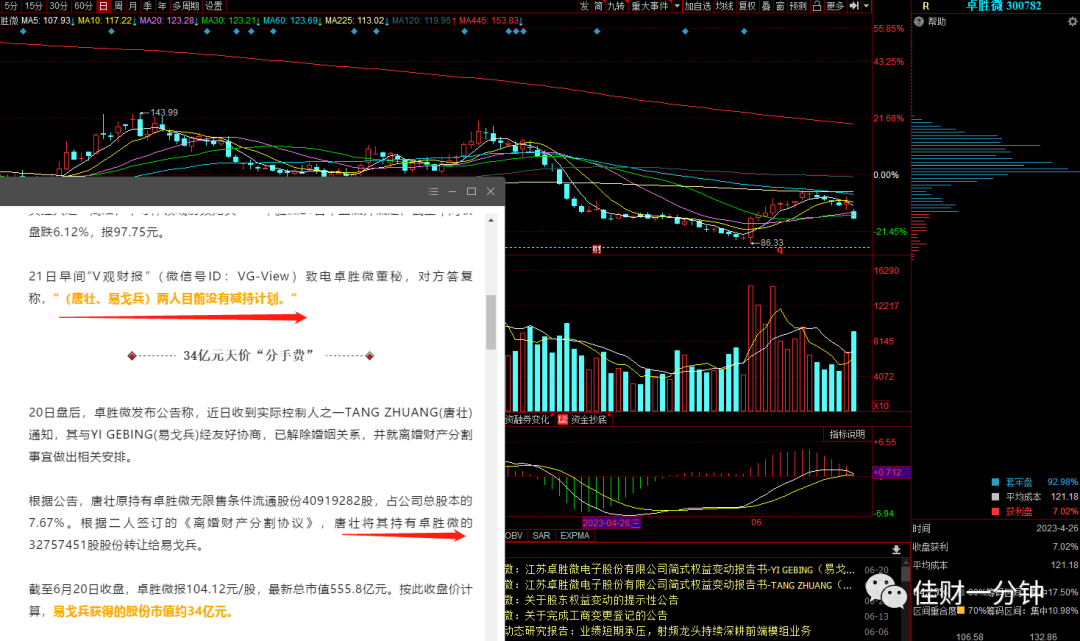Click the R marker in right panel
The height and width of the screenshot is (641, 1080).
926,6
